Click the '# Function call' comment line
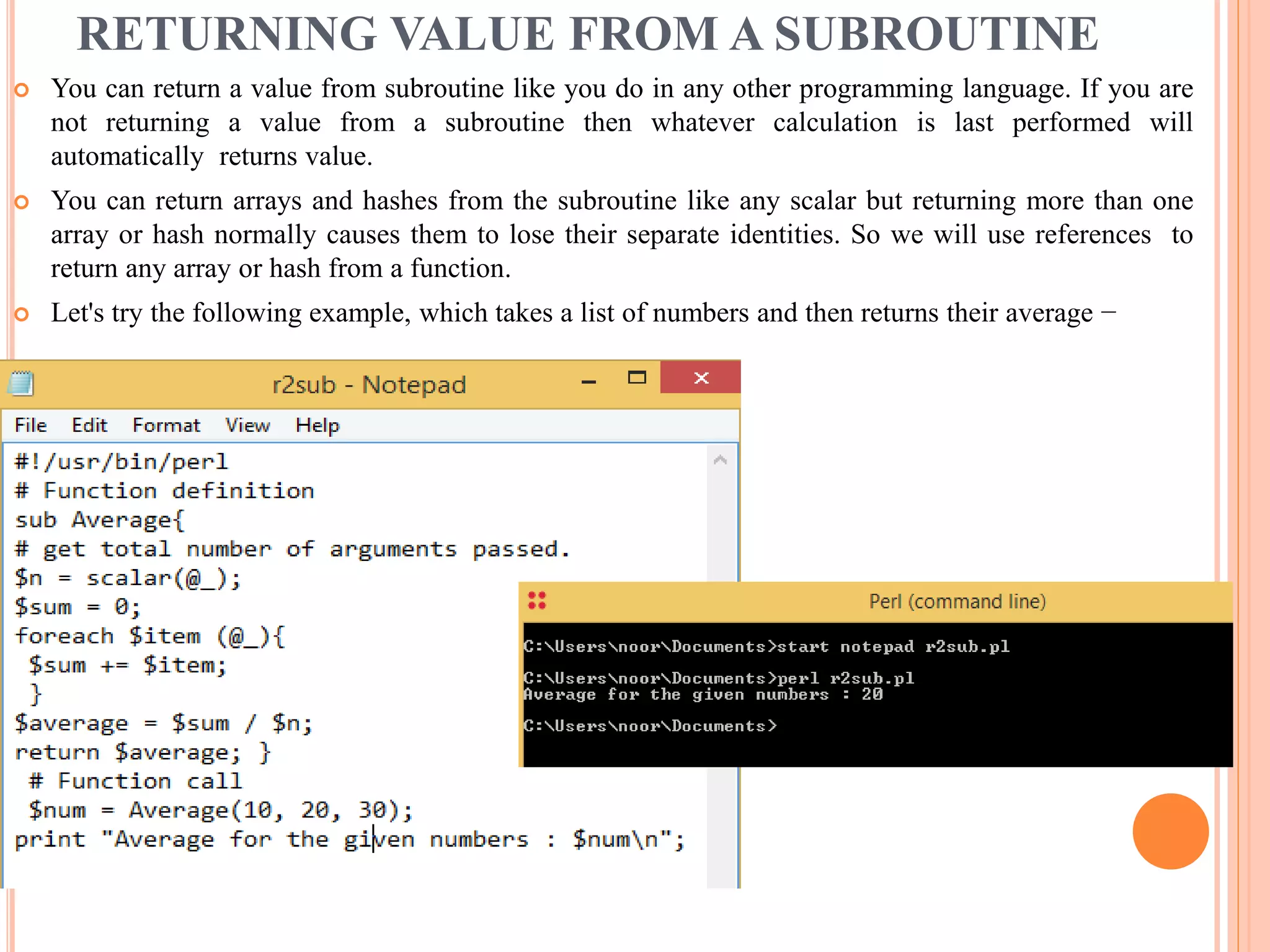This screenshot has width=1270, height=952. [135, 781]
